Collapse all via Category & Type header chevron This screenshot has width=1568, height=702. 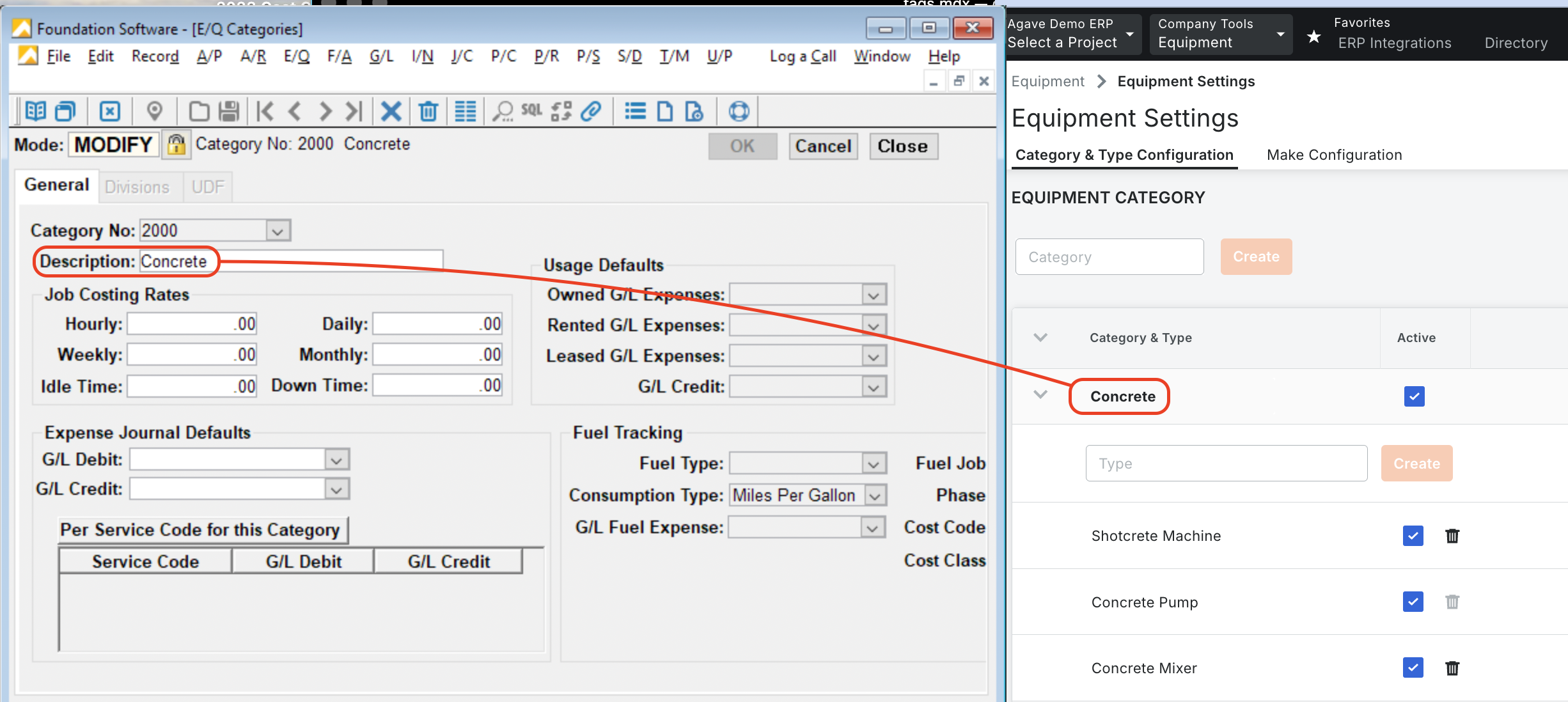click(1040, 337)
